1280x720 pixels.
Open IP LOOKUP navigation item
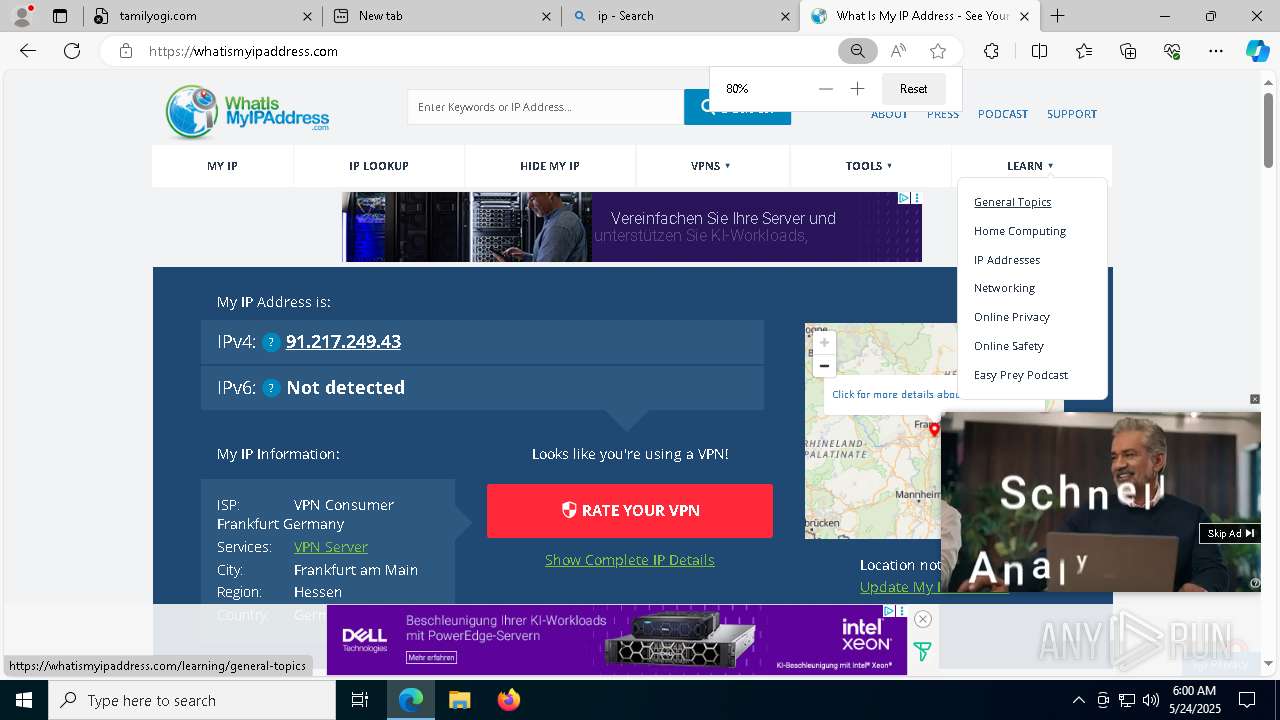click(x=379, y=166)
